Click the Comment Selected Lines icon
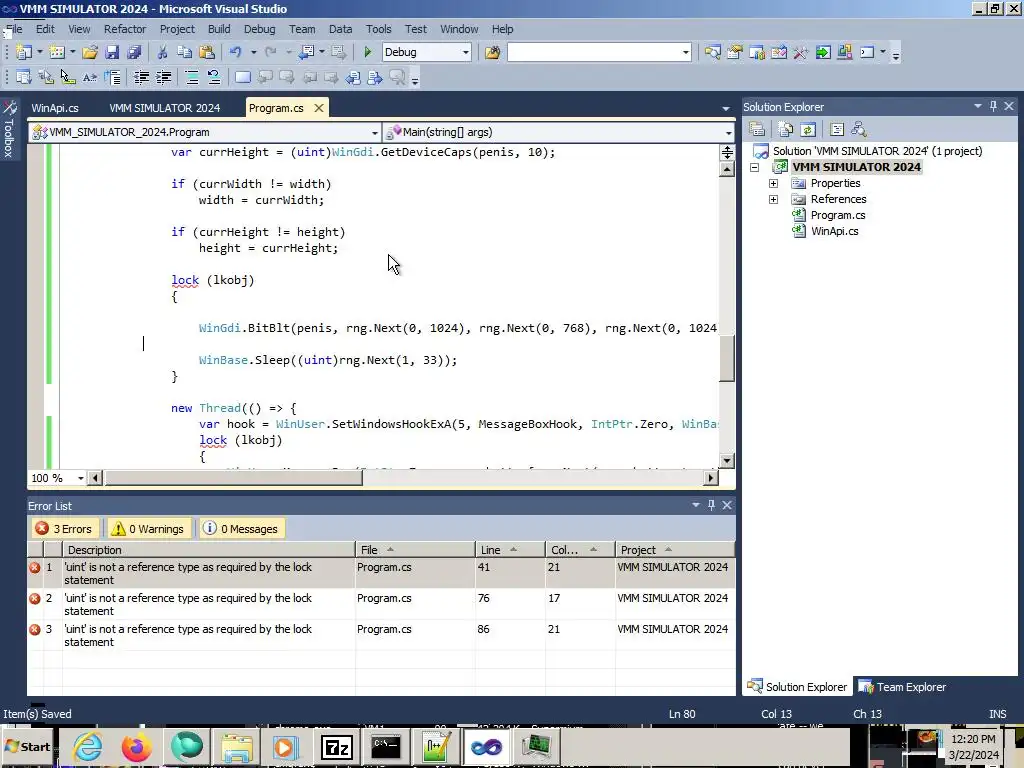1024x768 pixels. [x=192, y=78]
